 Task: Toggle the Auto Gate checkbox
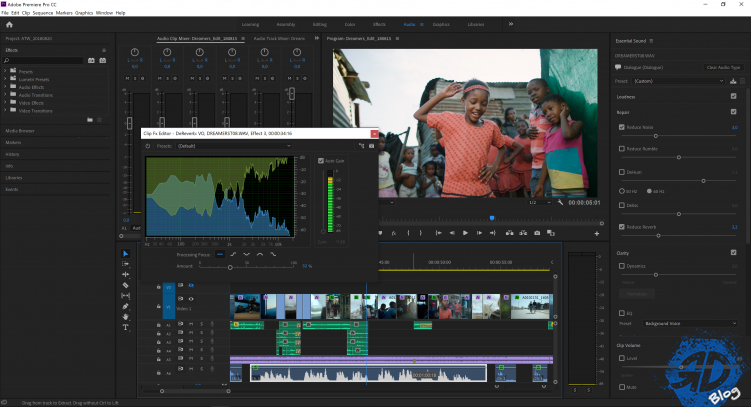pyautogui.click(x=321, y=160)
